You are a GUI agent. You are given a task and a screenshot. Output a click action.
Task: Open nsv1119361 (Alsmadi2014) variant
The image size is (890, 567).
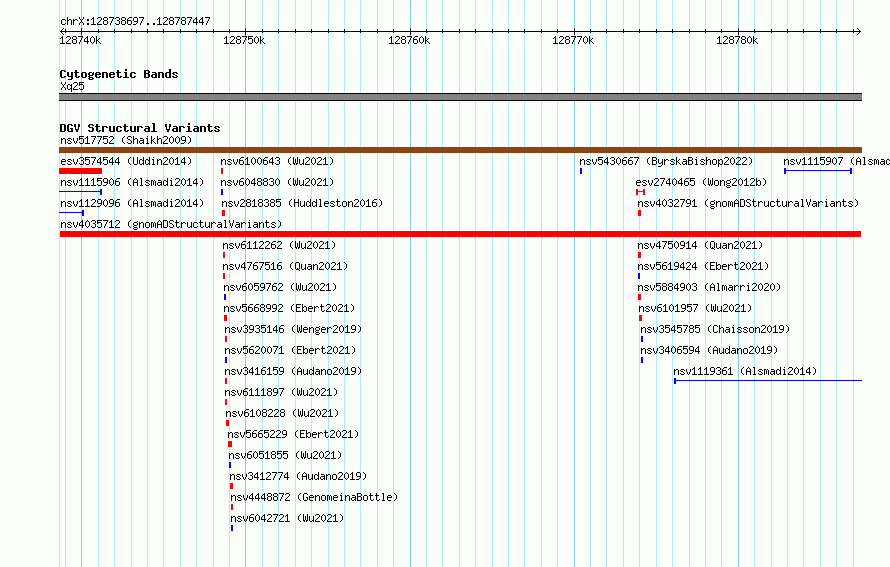click(x=745, y=371)
